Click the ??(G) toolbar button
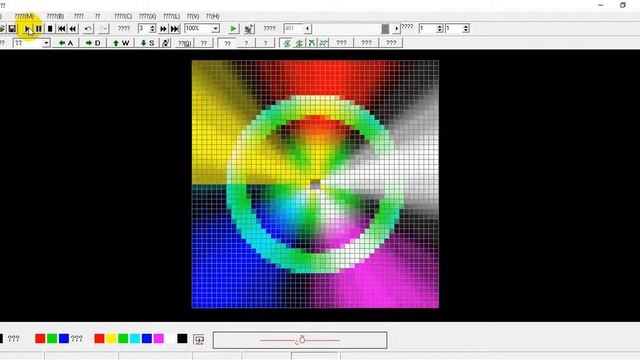Screen dimensions: 640x360 click(184, 43)
